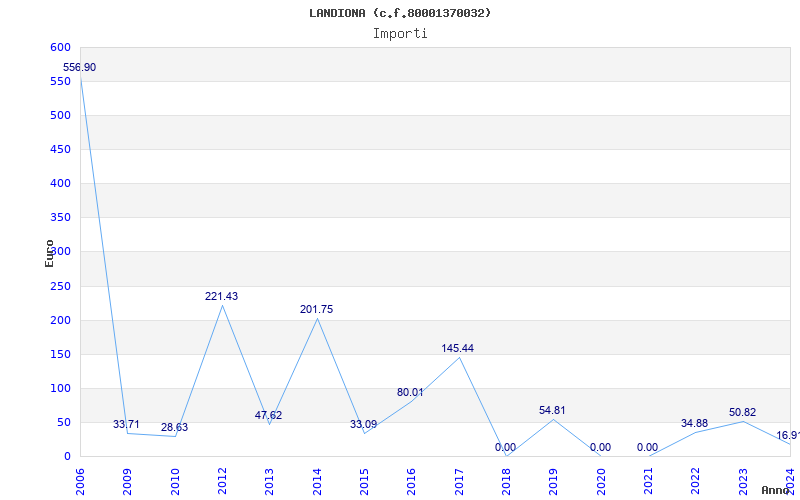Select the 28.63 data label
The width and height of the screenshot is (800, 500).
click(174, 427)
